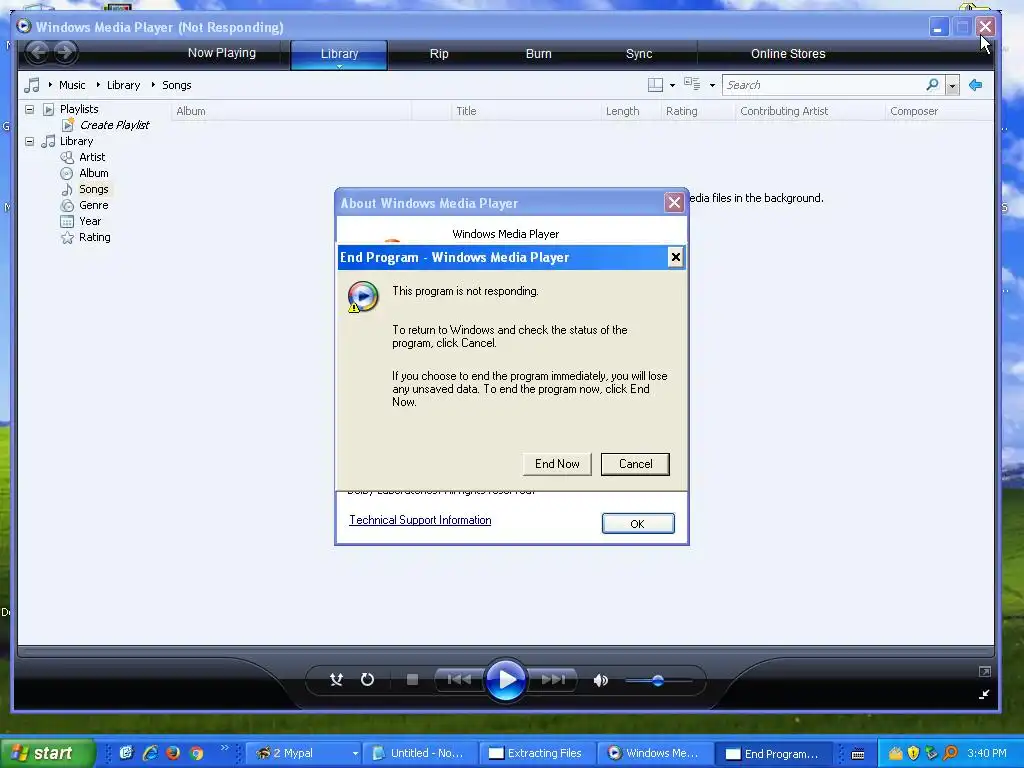Collapse the Library tree node
1024x768 pixels.
click(x=29, y=141)
